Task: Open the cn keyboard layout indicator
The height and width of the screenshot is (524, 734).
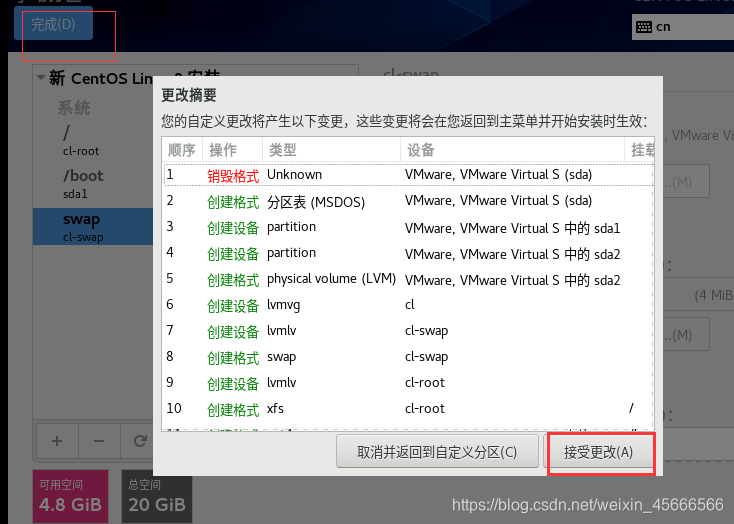Action: [683, 27]
